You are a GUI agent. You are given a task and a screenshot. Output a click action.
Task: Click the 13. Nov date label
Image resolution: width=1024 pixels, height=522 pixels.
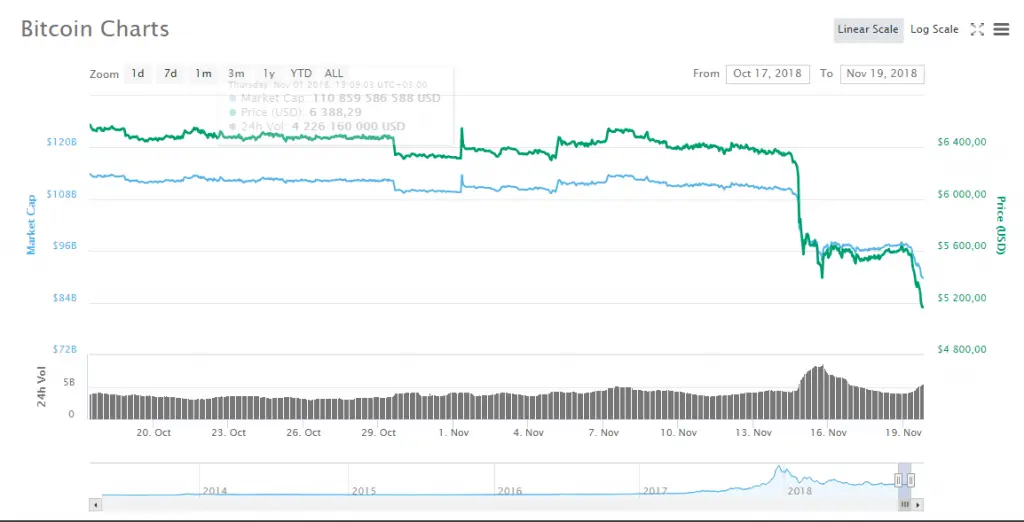point(754,432)
